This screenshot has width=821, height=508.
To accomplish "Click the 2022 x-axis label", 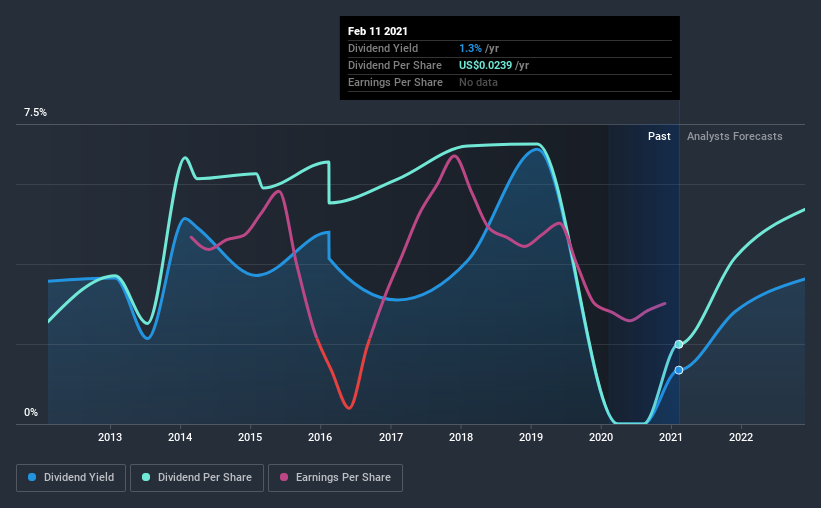I will tap(741, 437).
